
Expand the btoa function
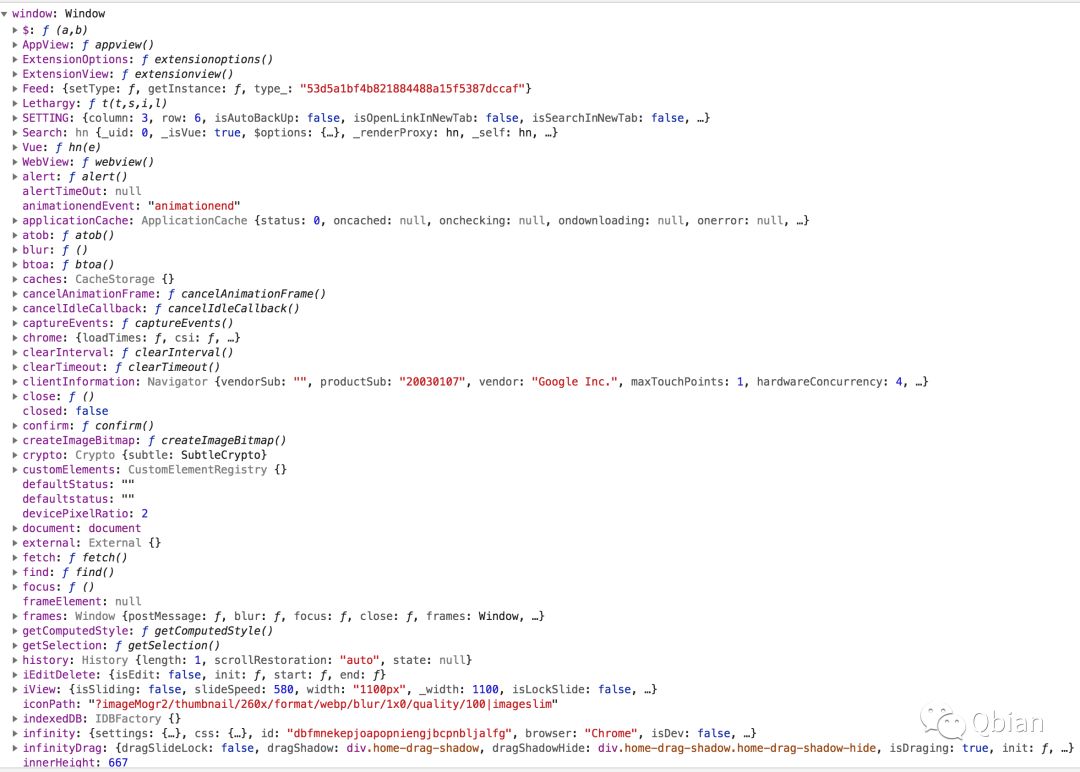pos(14,264)
